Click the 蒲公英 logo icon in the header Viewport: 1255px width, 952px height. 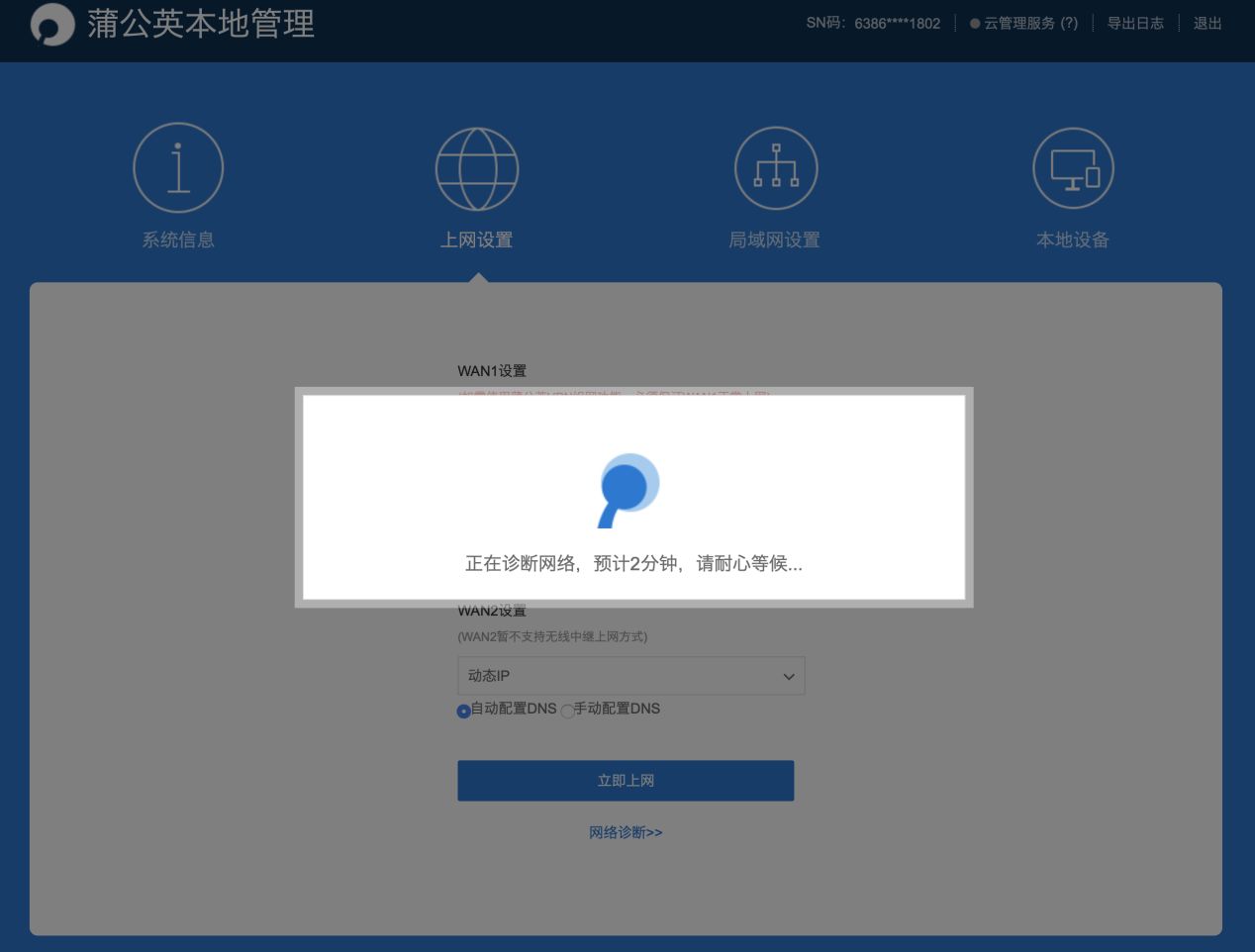(51, 24)
